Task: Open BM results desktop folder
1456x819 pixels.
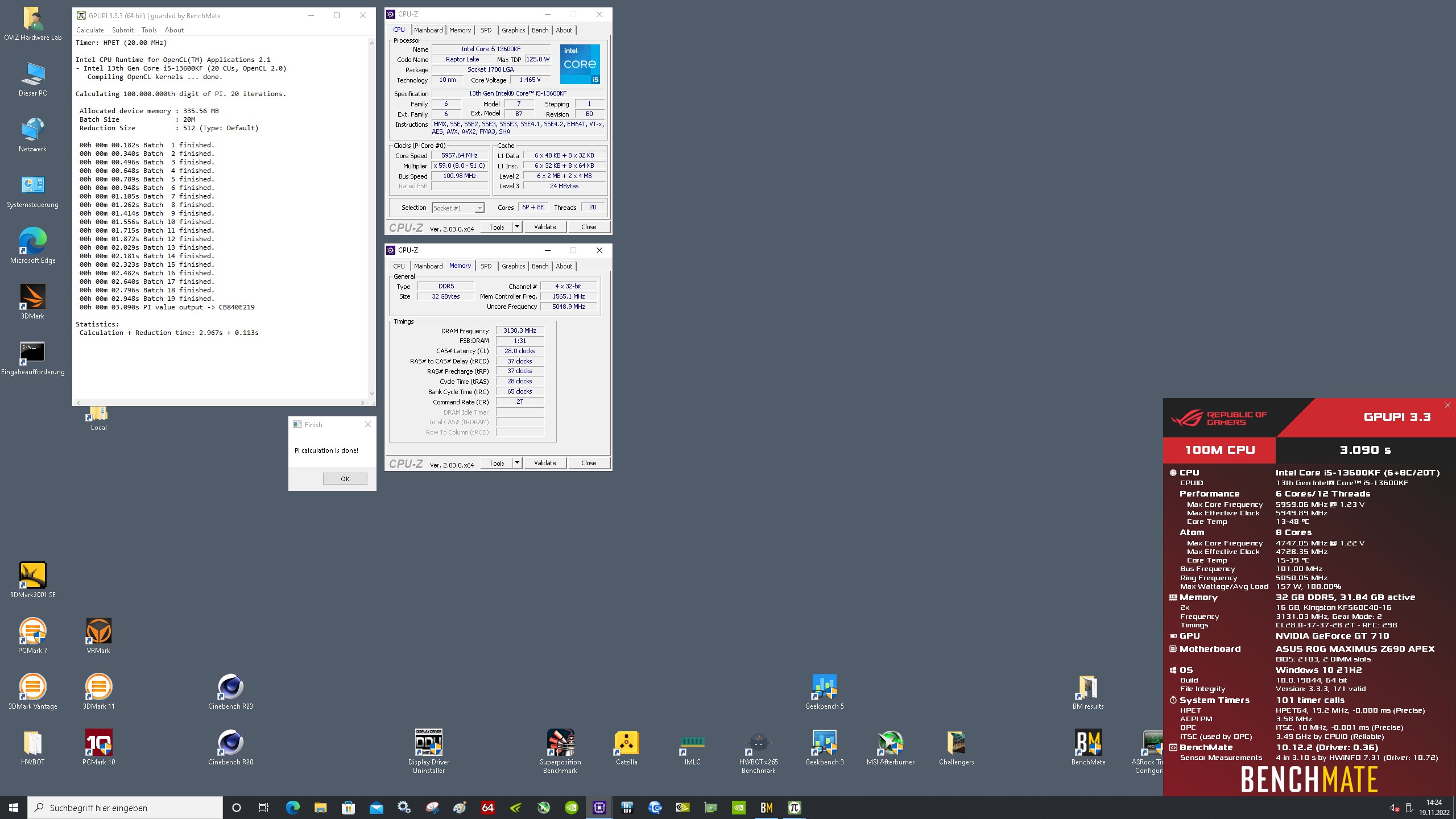Action: tap(1088, 692)
